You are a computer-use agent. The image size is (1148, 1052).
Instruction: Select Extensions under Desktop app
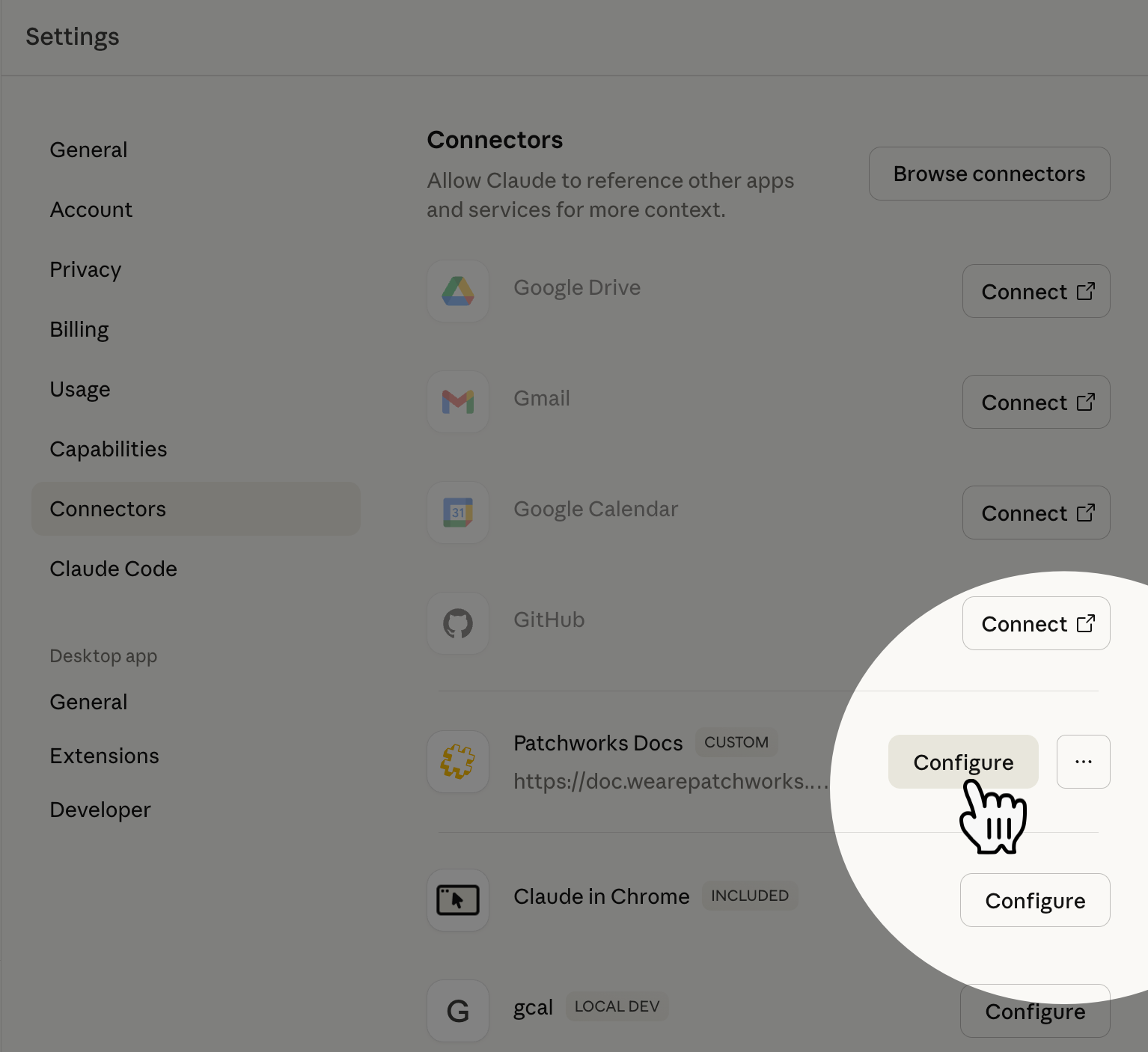pos(105,756)
